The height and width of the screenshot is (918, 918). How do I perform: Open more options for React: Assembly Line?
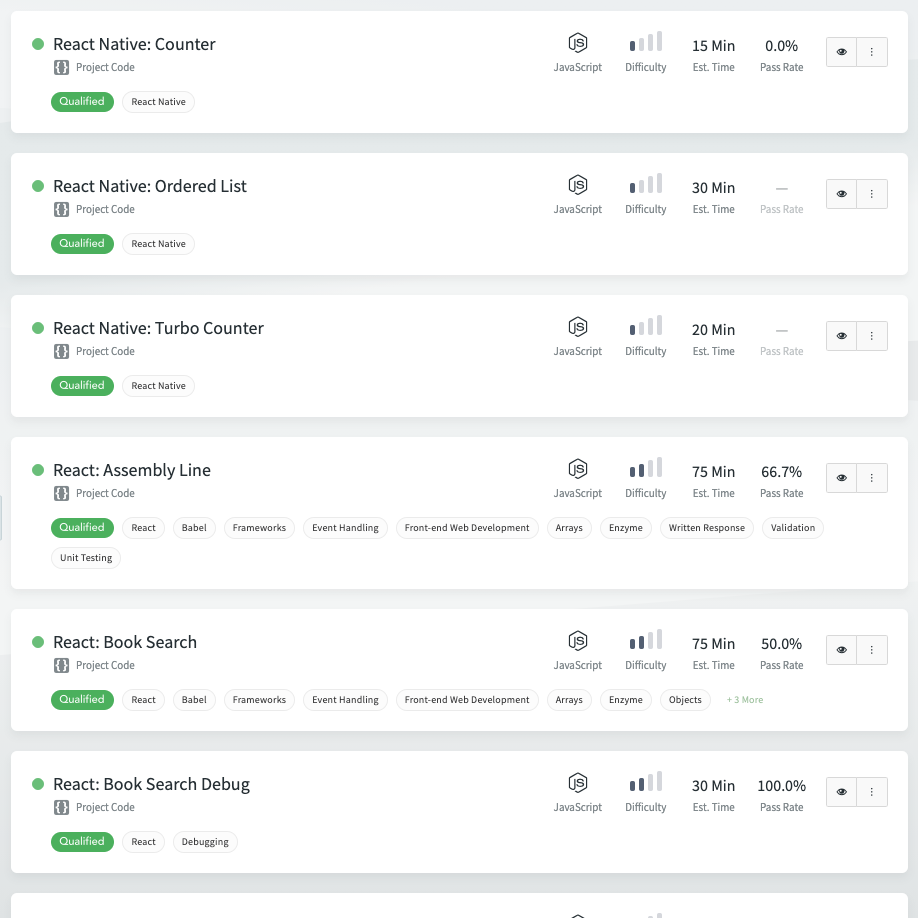[x=872, y=478]
